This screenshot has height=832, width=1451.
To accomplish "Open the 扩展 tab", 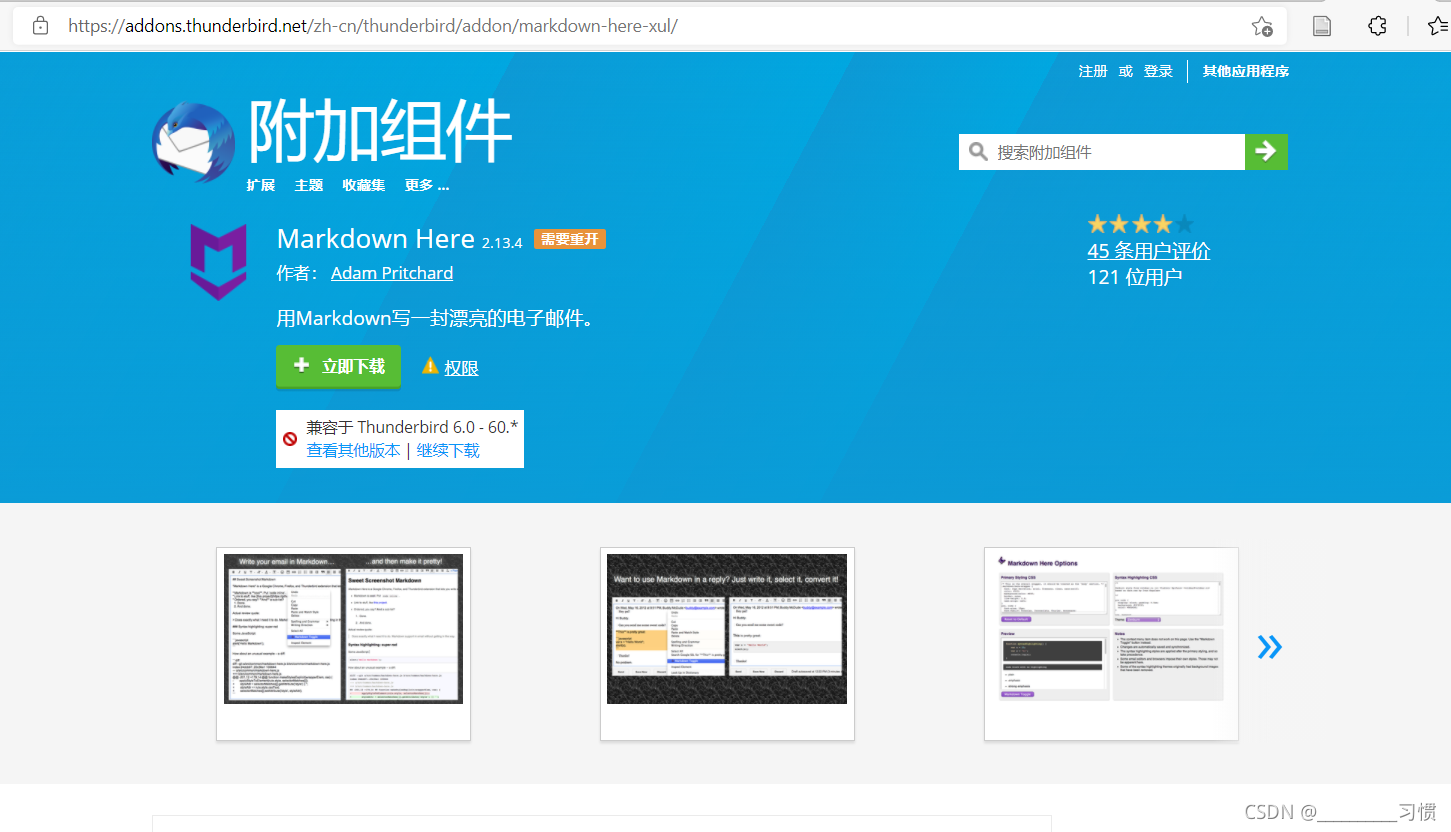I will tap(261, 185).
